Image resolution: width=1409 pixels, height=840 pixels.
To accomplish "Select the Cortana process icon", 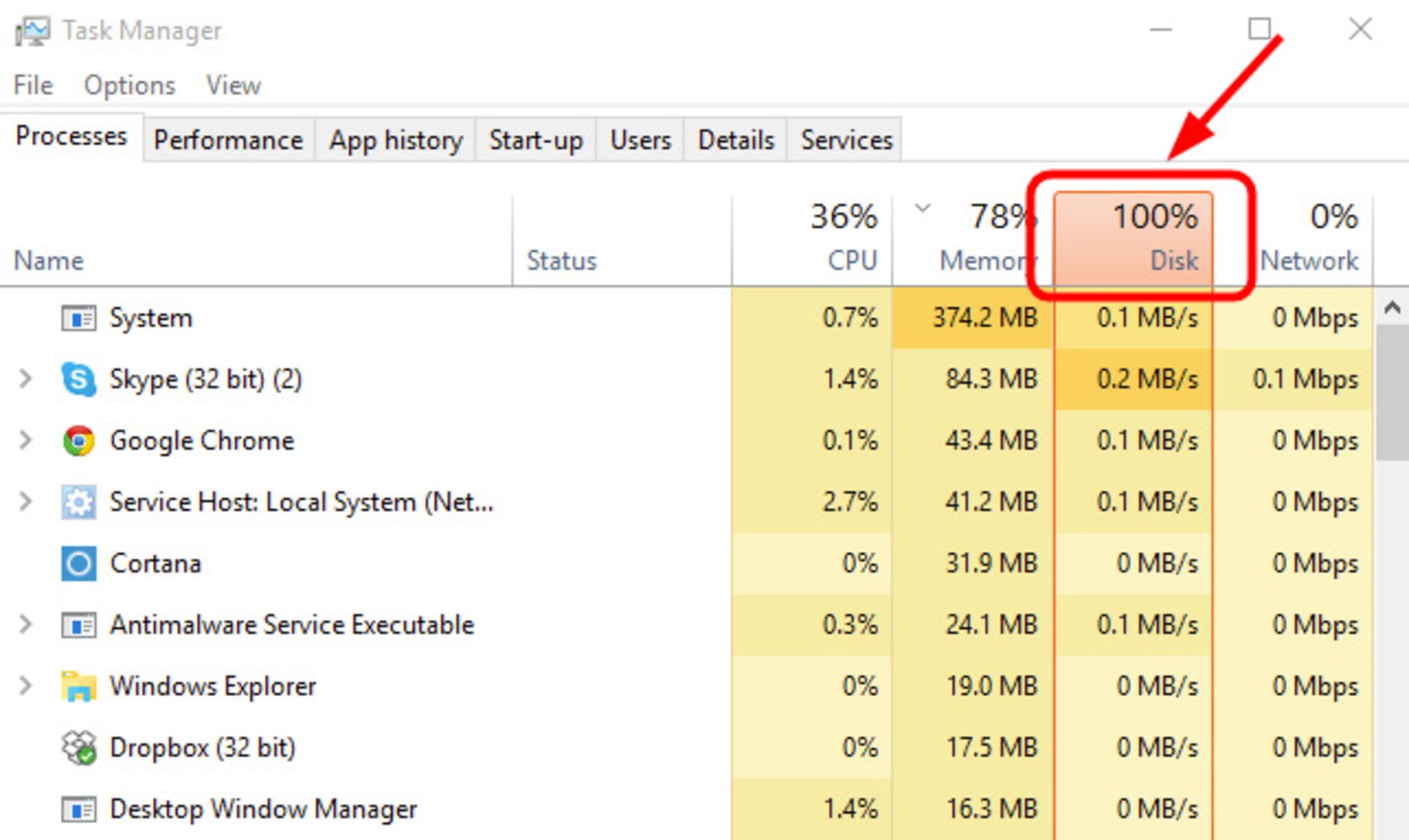I will coord(78,563).
